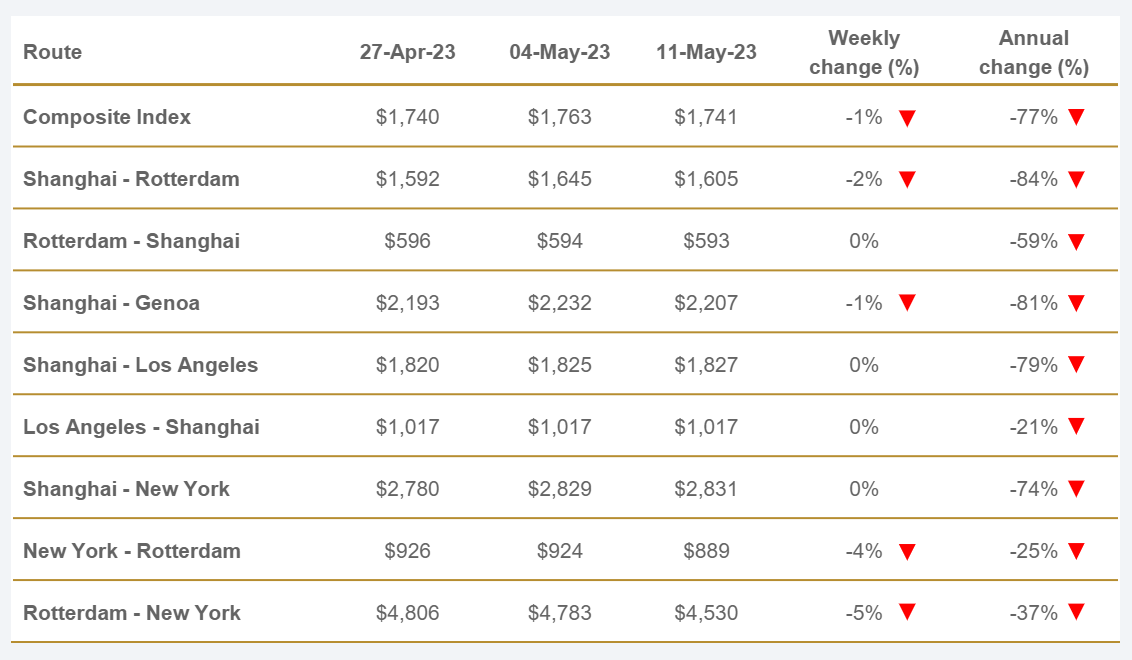
Task: Click red arrow beside -21% annual change
Action: click(1076, 428)
